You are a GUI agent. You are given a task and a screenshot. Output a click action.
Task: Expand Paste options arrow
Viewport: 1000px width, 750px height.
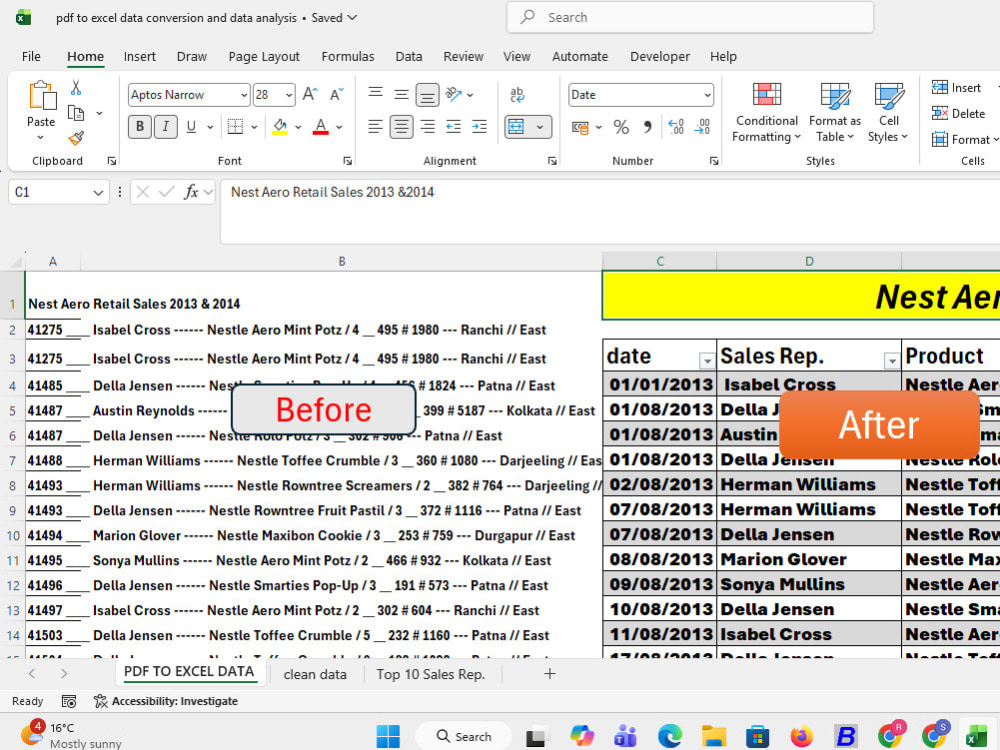point(41,137)
